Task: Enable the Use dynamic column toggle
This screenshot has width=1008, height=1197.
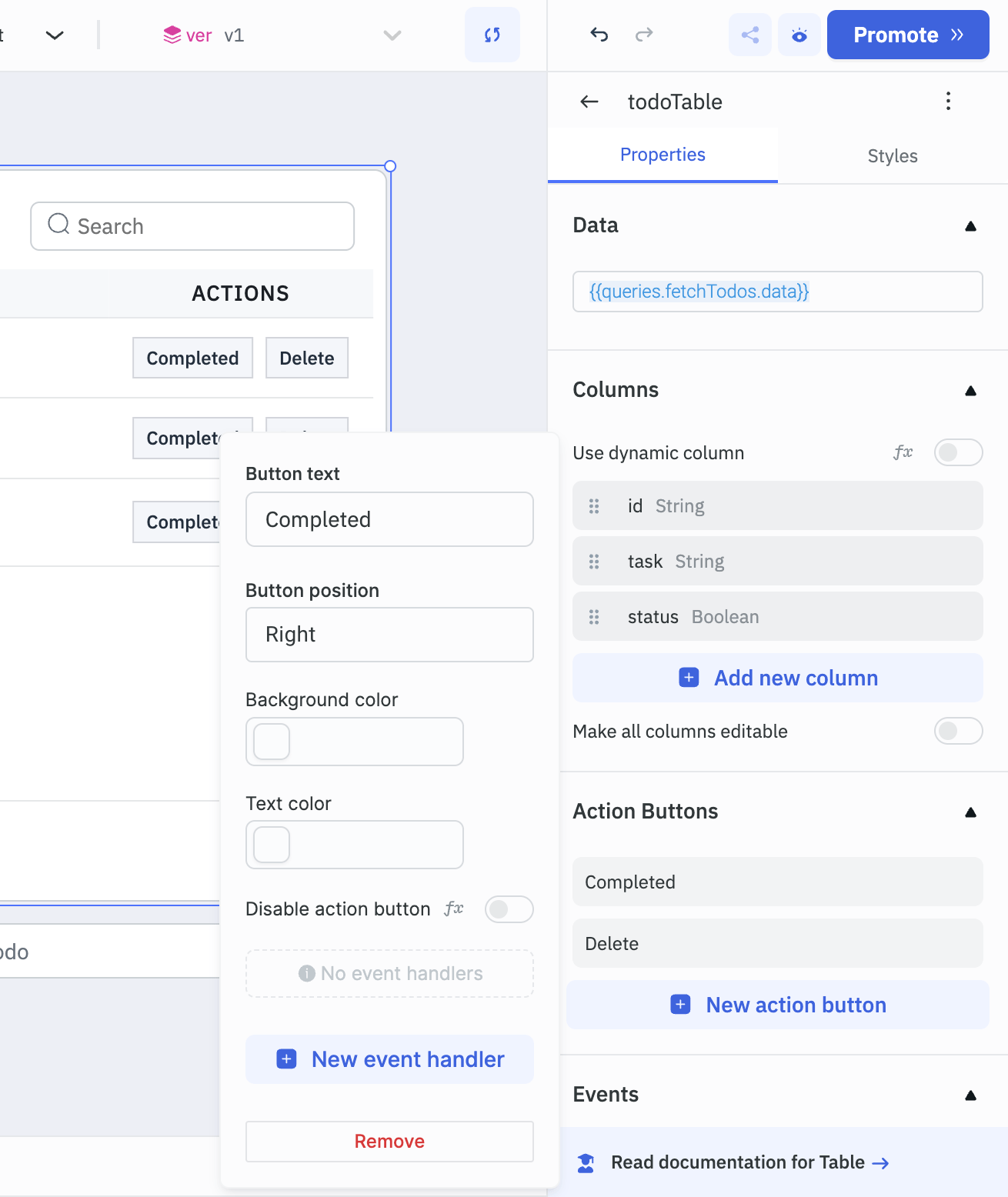Action: pos(958,452)
